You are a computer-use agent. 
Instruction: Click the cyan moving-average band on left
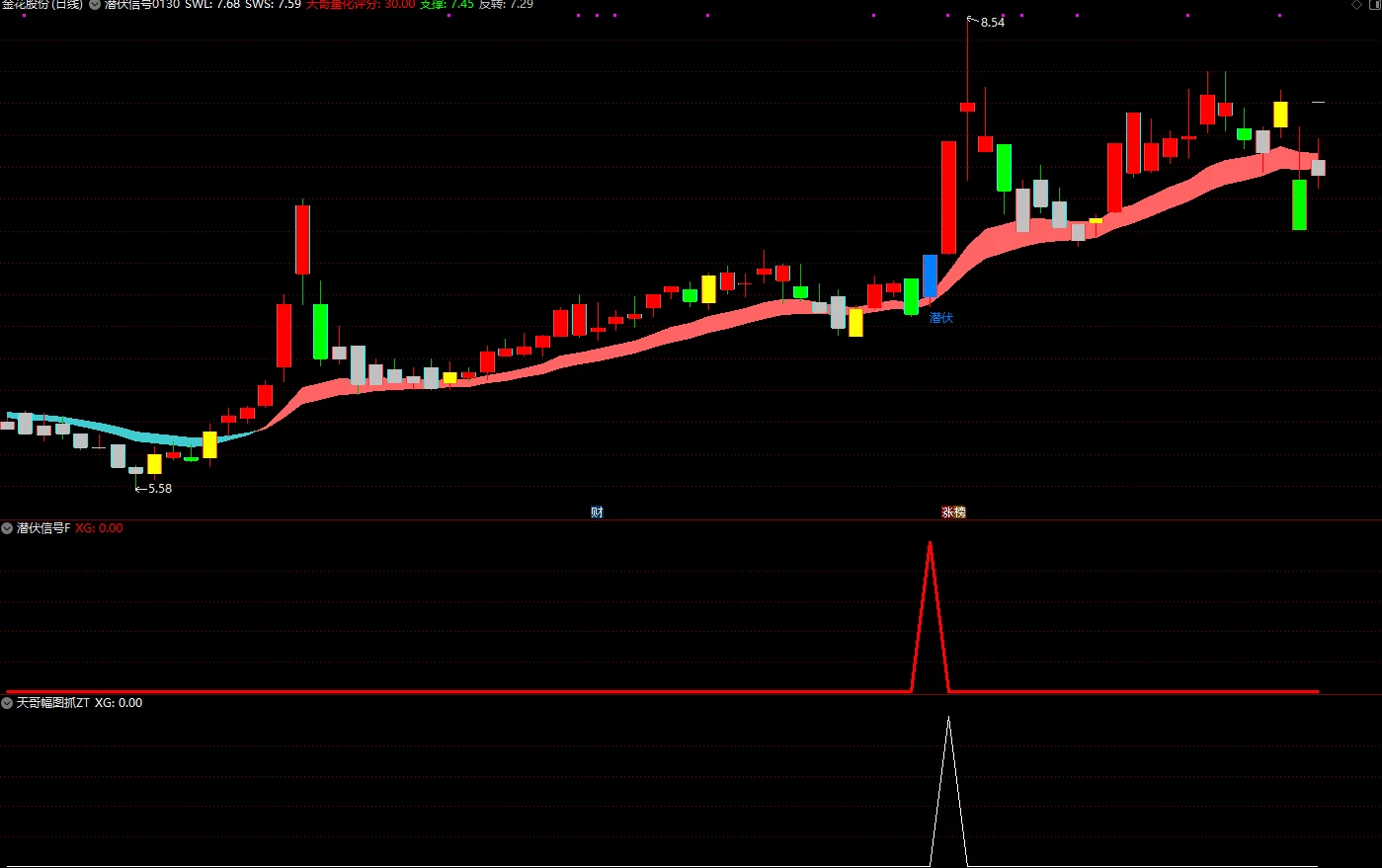coord(128,431)
